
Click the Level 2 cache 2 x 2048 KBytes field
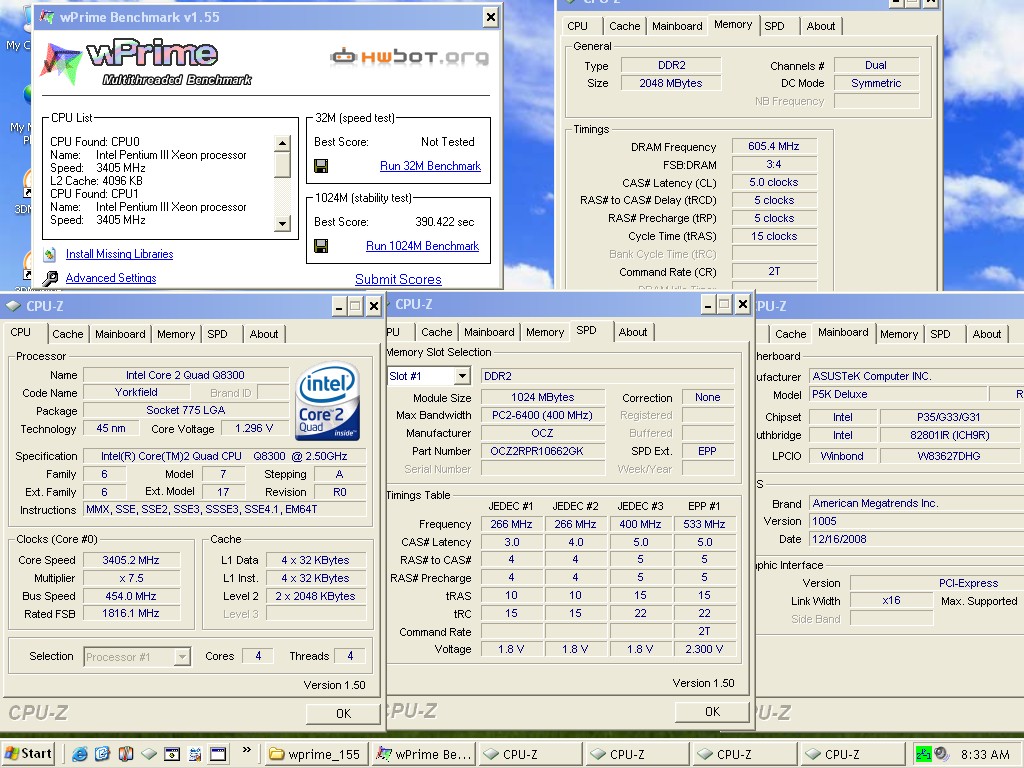coord(315,596)
